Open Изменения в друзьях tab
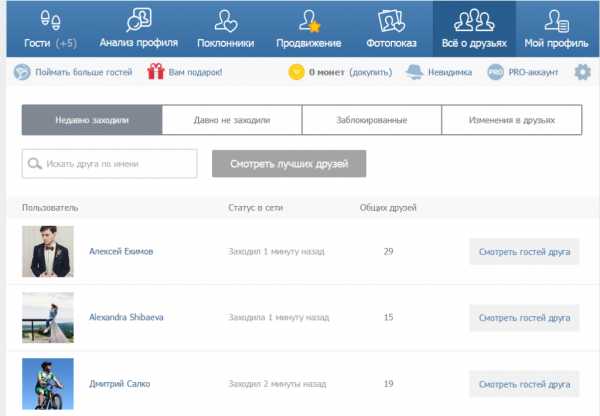Screen dimensions: 600x416 point(511,120)
